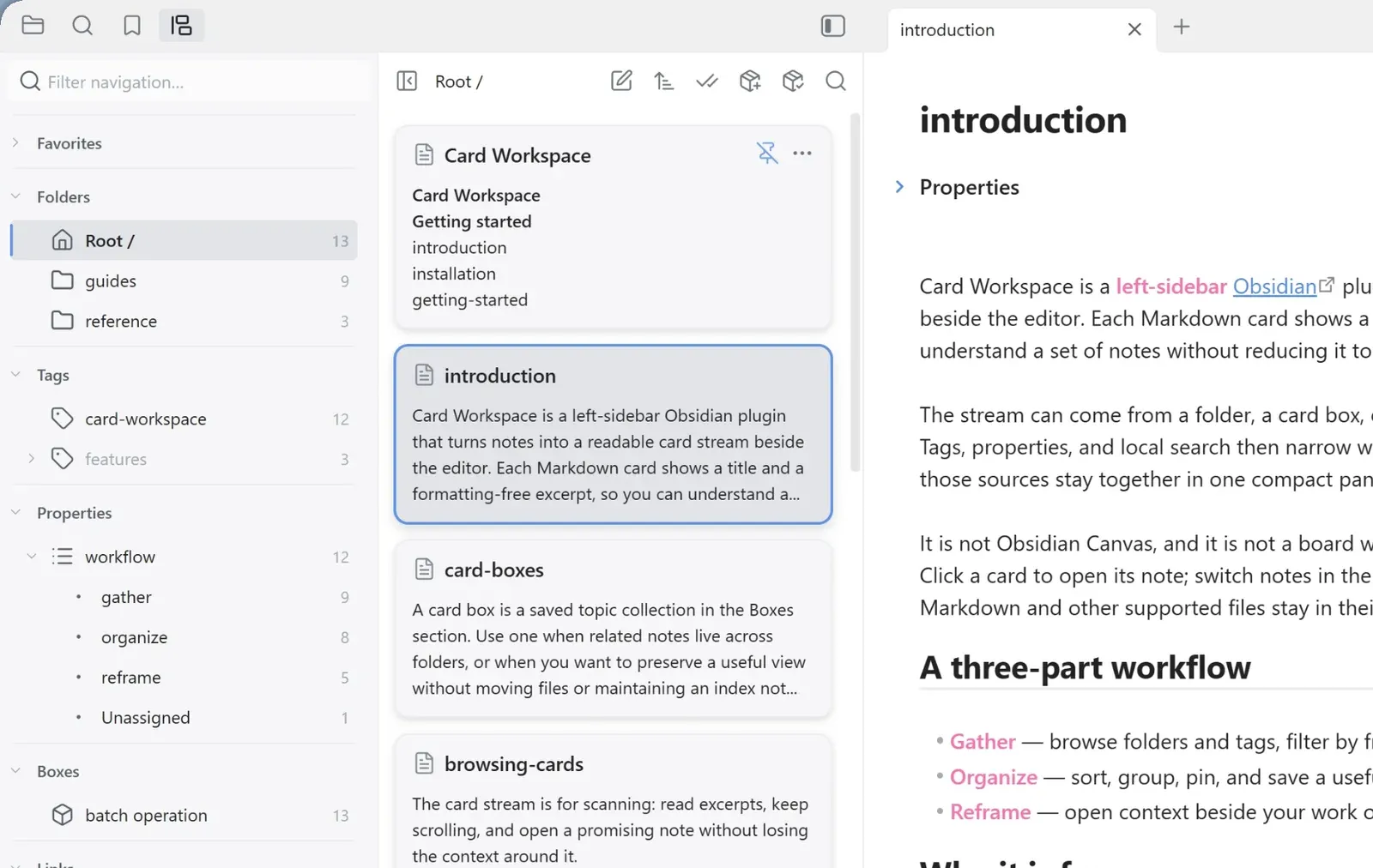Image resolution: width=1373 pixels, height=868 pixels.
Task: Create a new note with the pencil icon
Action: [621, 81]
